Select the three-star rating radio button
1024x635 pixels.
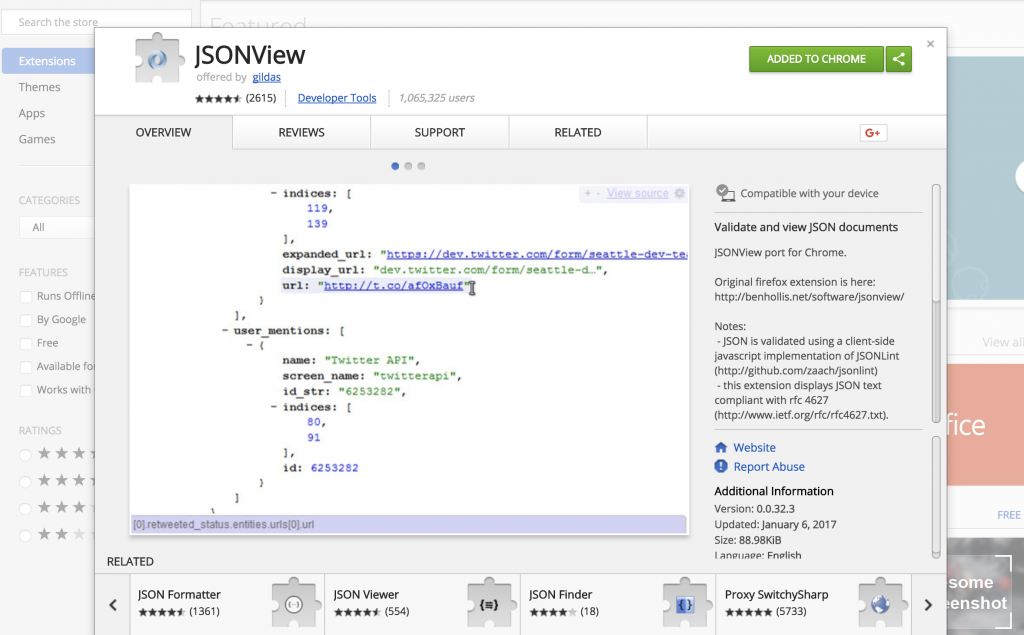[x=25, y=508]
